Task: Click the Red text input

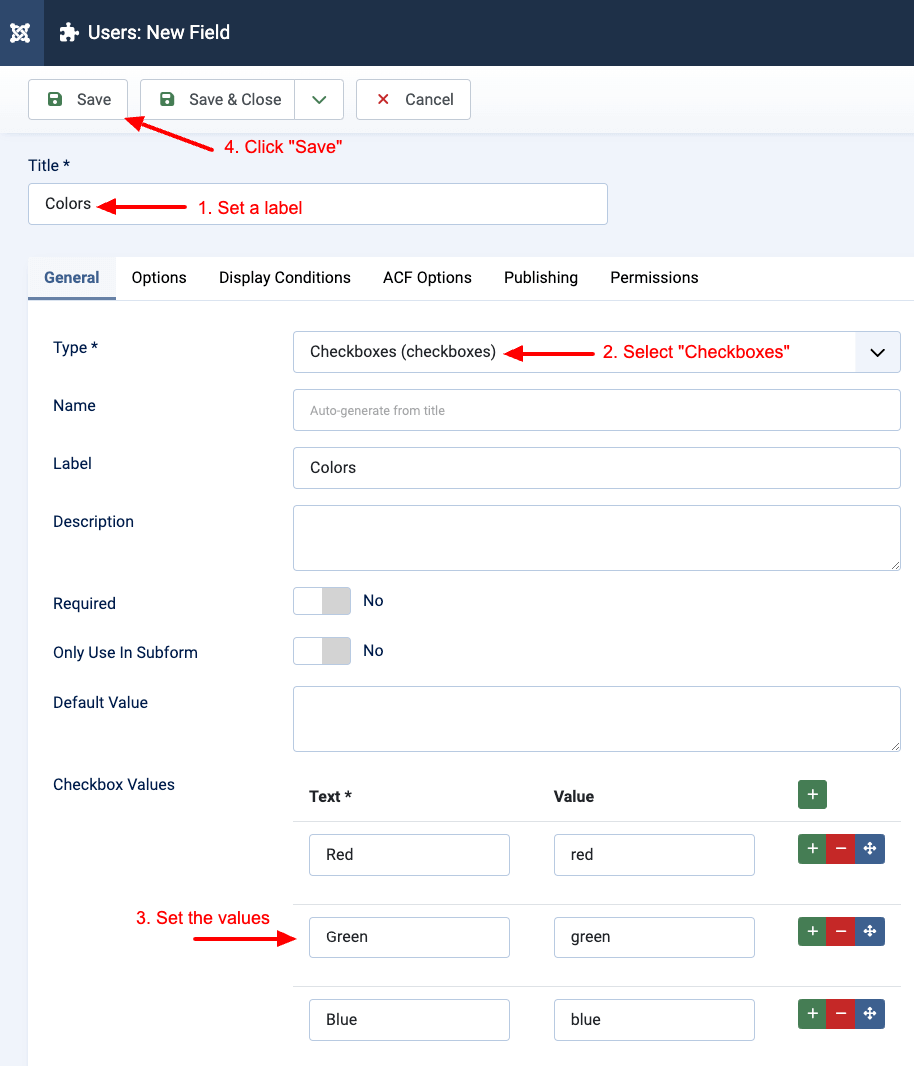Action: tap(409, 855)
